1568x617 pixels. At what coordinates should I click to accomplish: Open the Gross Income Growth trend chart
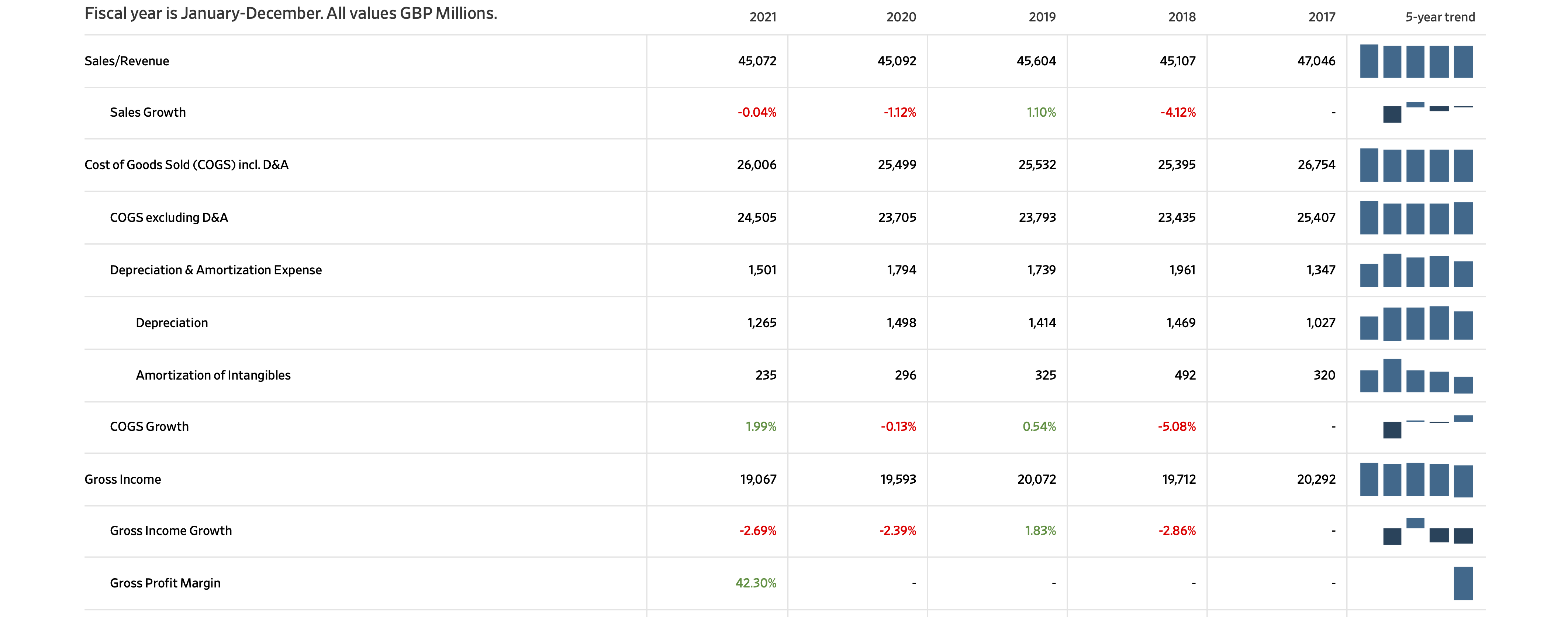1416,531
